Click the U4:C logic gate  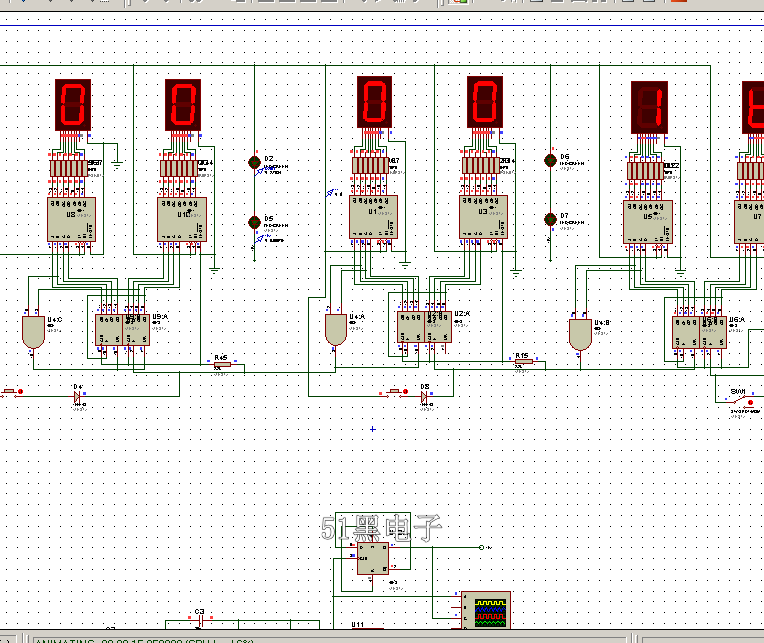tap(33, 332)
